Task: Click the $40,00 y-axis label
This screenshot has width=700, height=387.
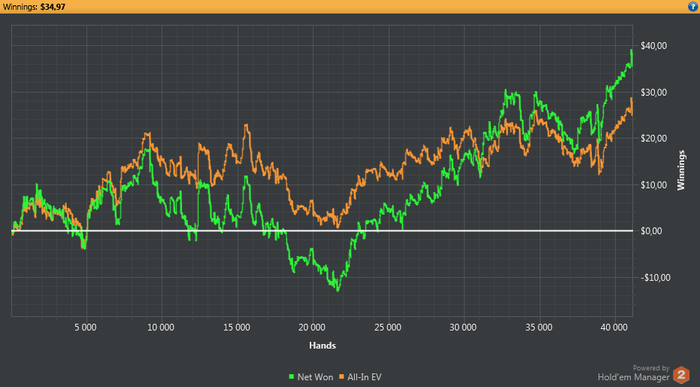Action: click(x=654, y=46)
